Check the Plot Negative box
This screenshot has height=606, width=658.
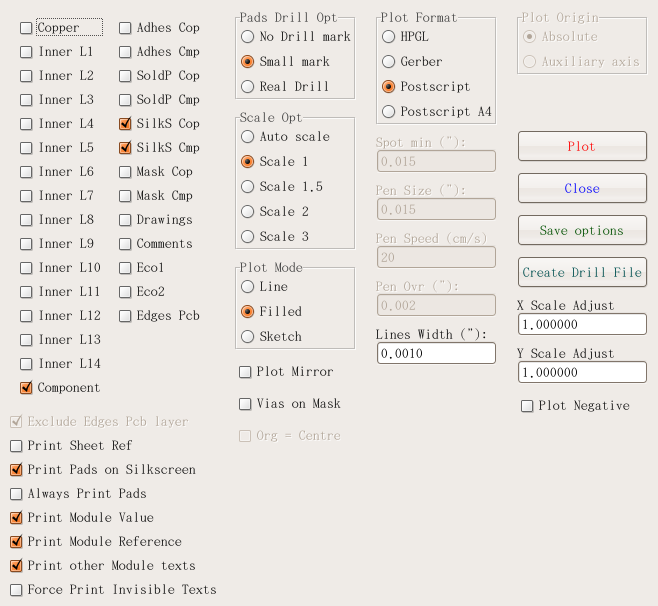[x=527, y=406]
